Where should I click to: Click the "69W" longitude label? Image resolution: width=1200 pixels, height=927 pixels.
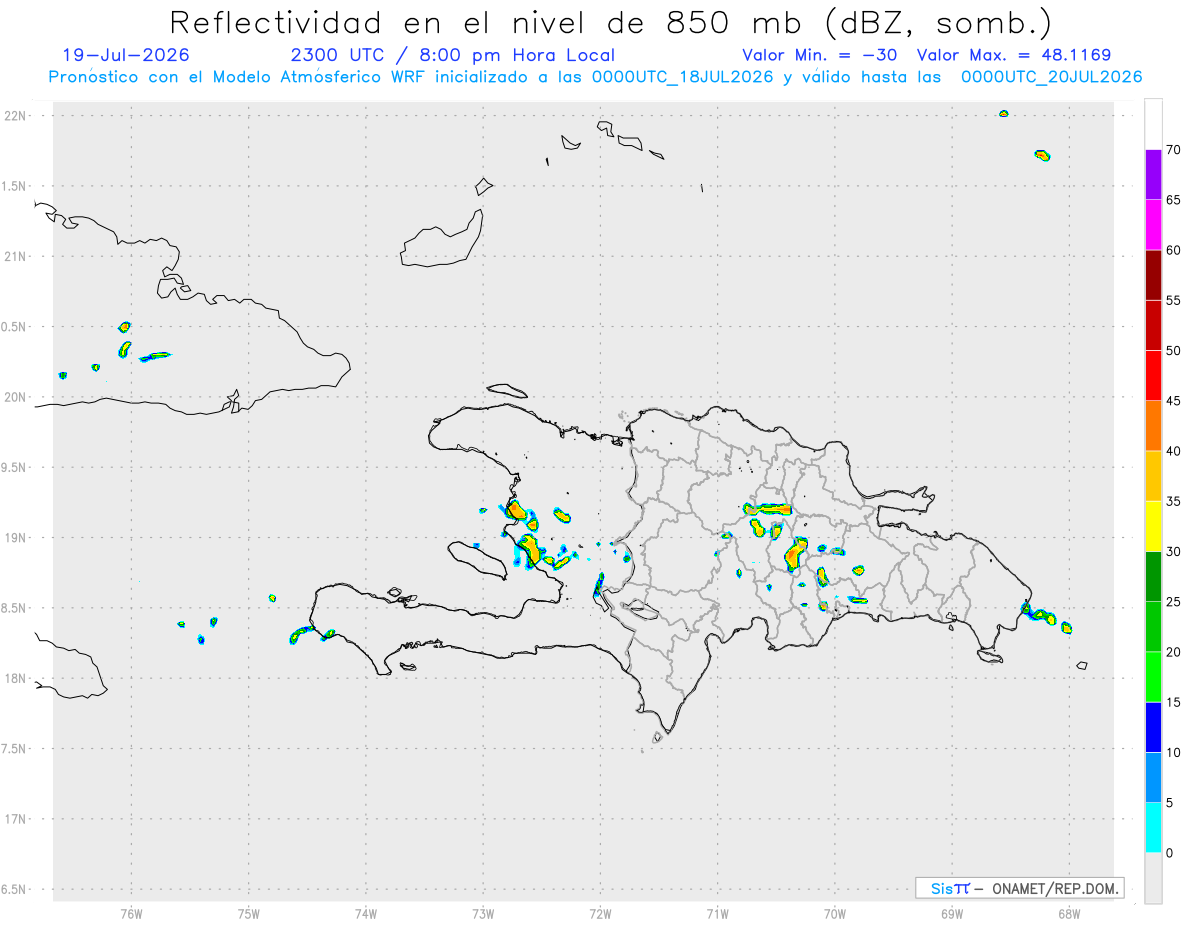coord(952,914)
